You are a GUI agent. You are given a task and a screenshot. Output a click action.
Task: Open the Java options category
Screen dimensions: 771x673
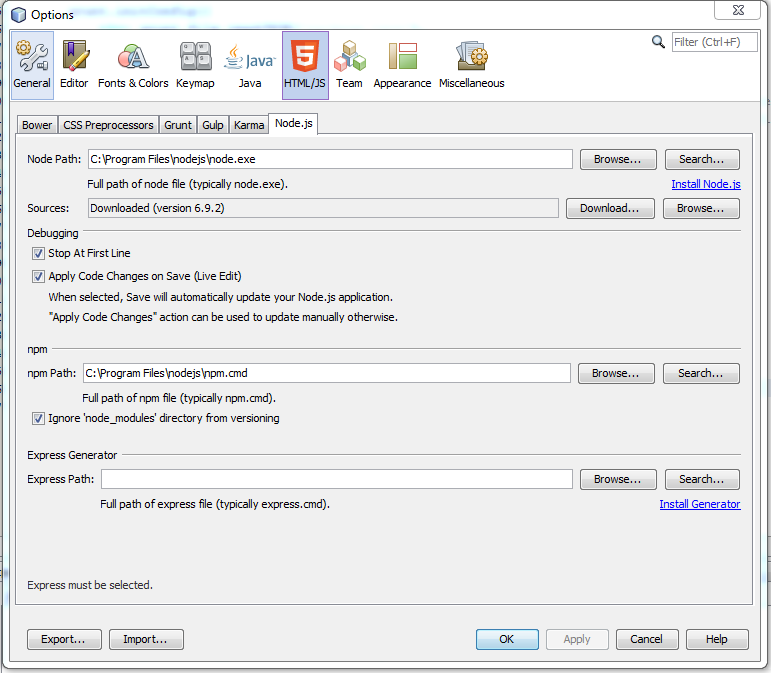pos(250,65)
